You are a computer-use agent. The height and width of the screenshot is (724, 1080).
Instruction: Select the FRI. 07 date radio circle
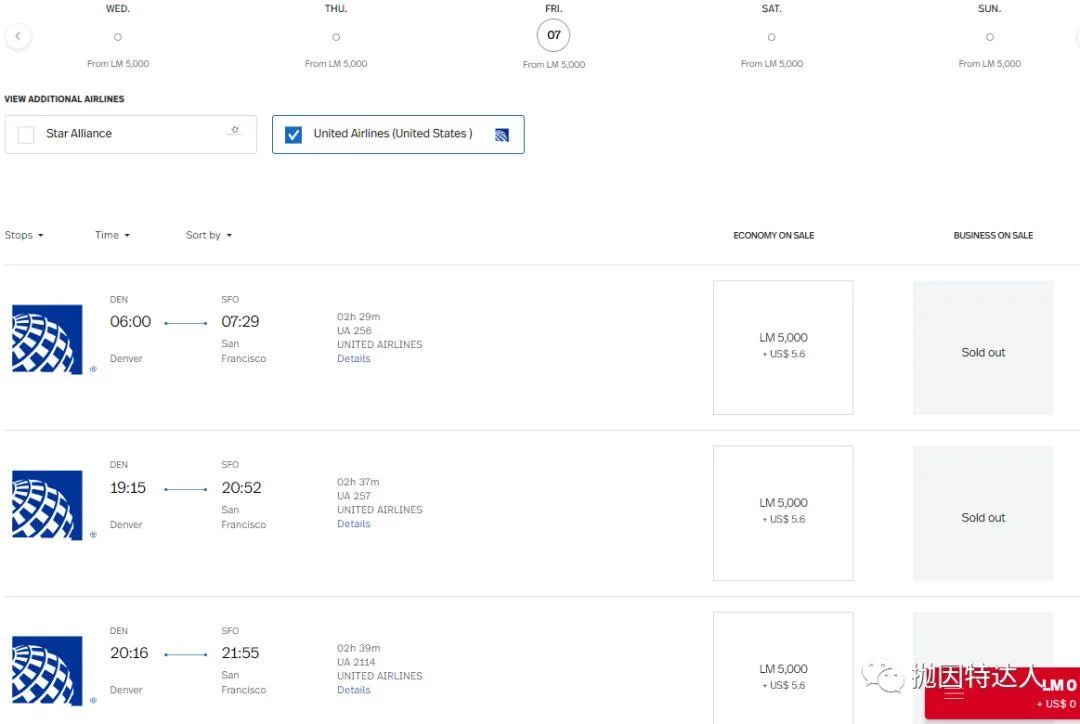coord(553,34)
